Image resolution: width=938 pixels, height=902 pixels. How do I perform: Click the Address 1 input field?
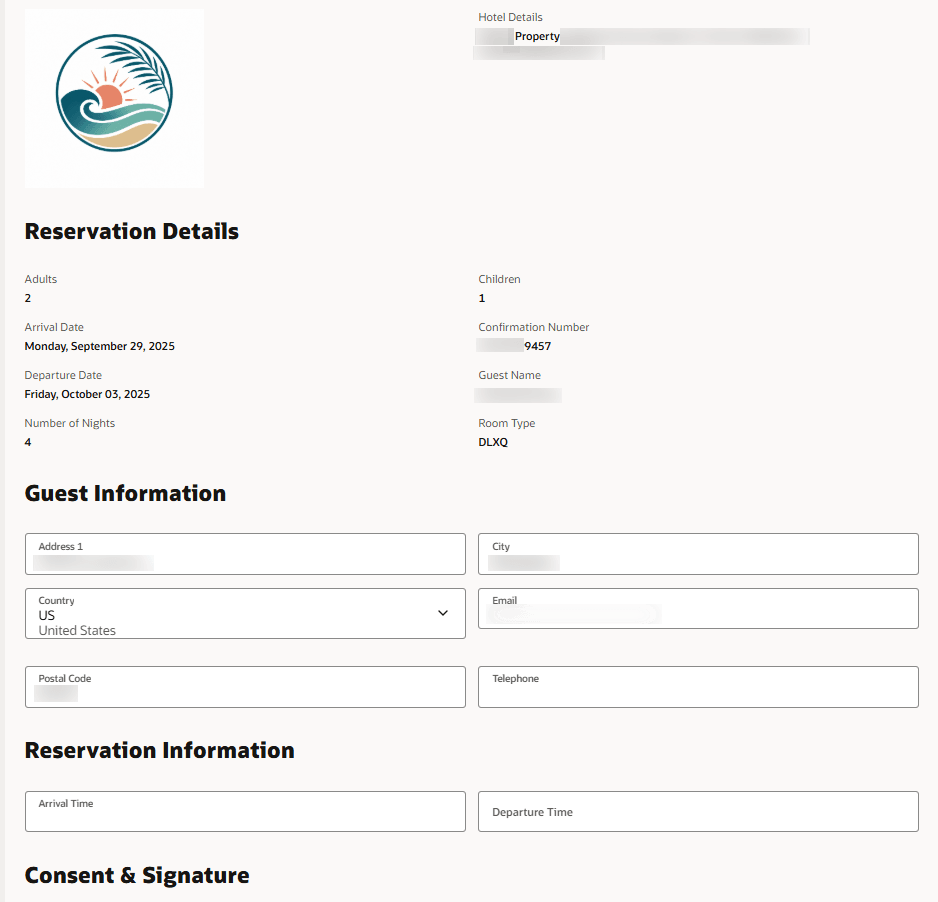tap(245, 554)
